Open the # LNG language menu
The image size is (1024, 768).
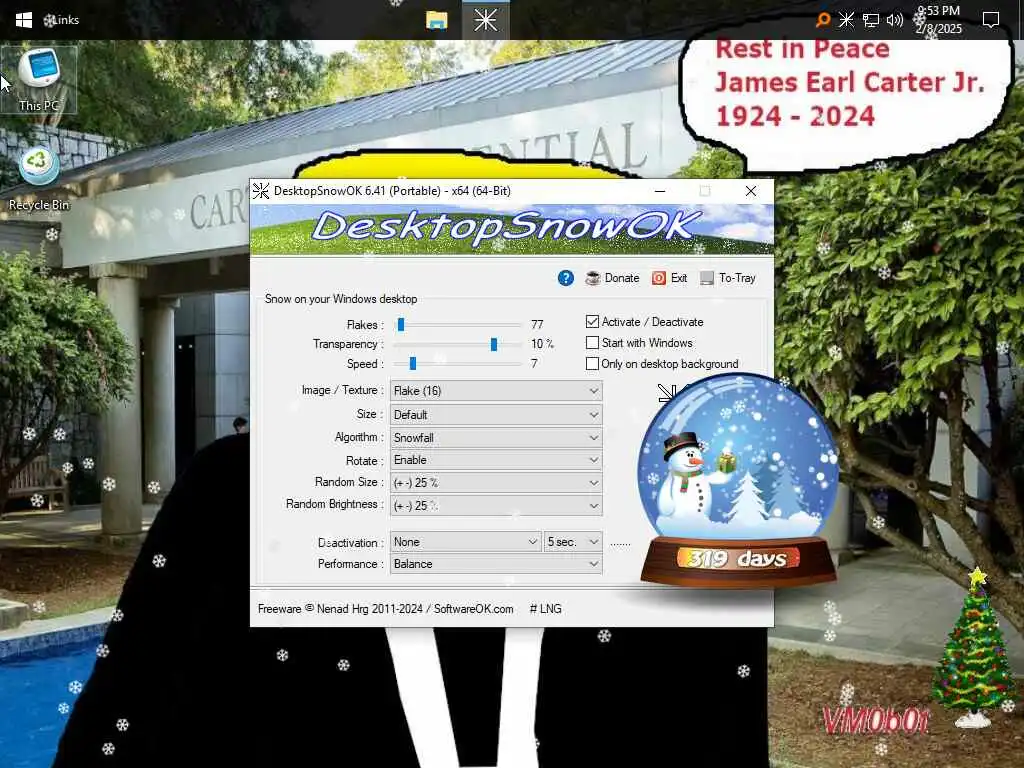[545, 609]
